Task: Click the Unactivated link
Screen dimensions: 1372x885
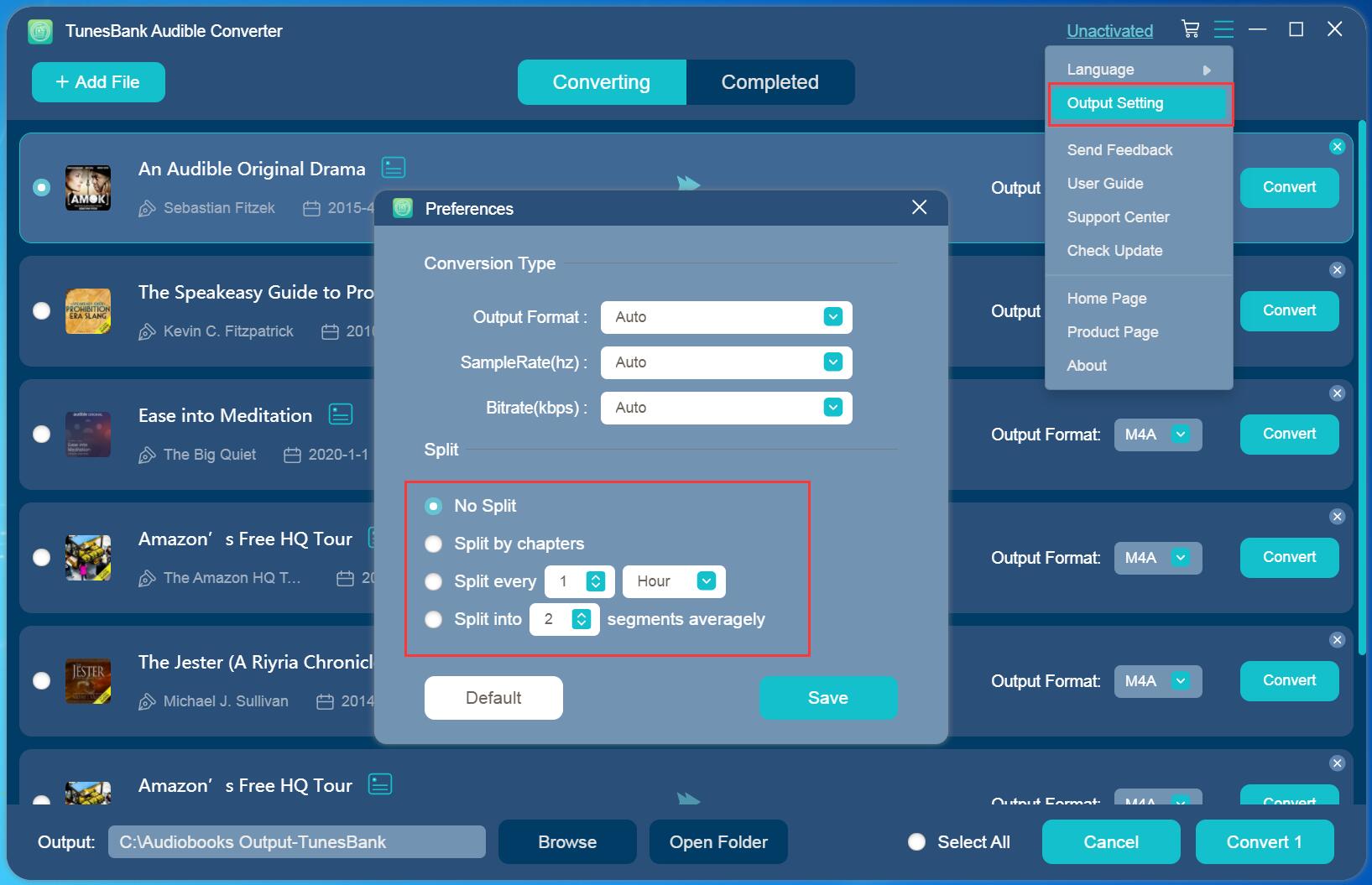Action: [1109, 31]
